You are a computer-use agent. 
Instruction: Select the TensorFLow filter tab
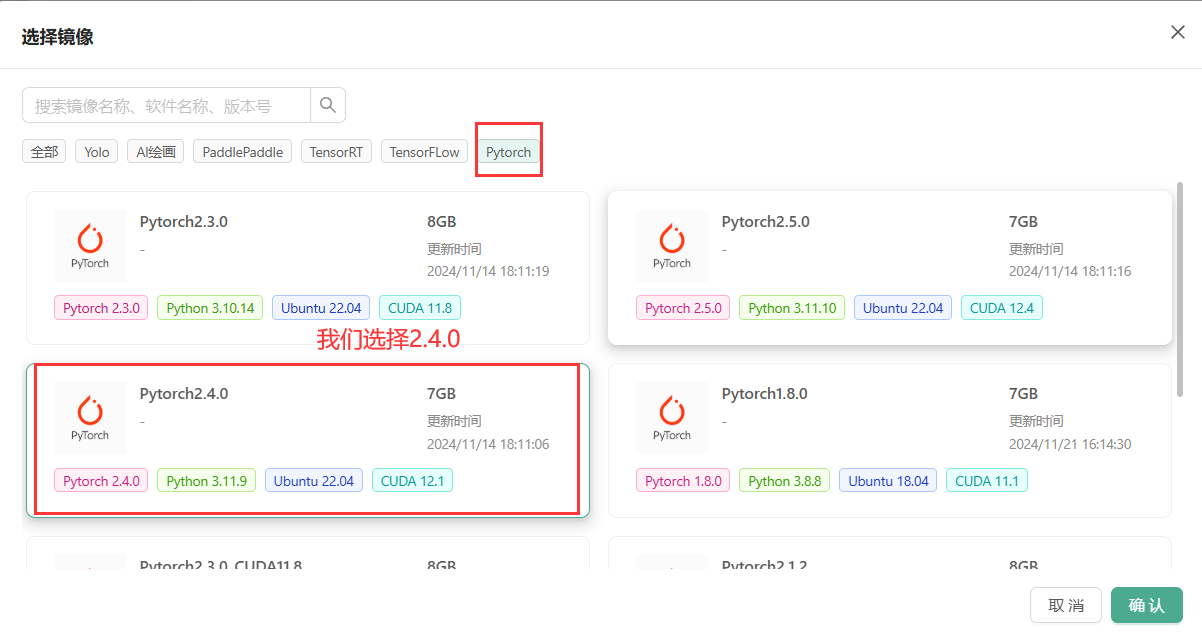(425, 152)
